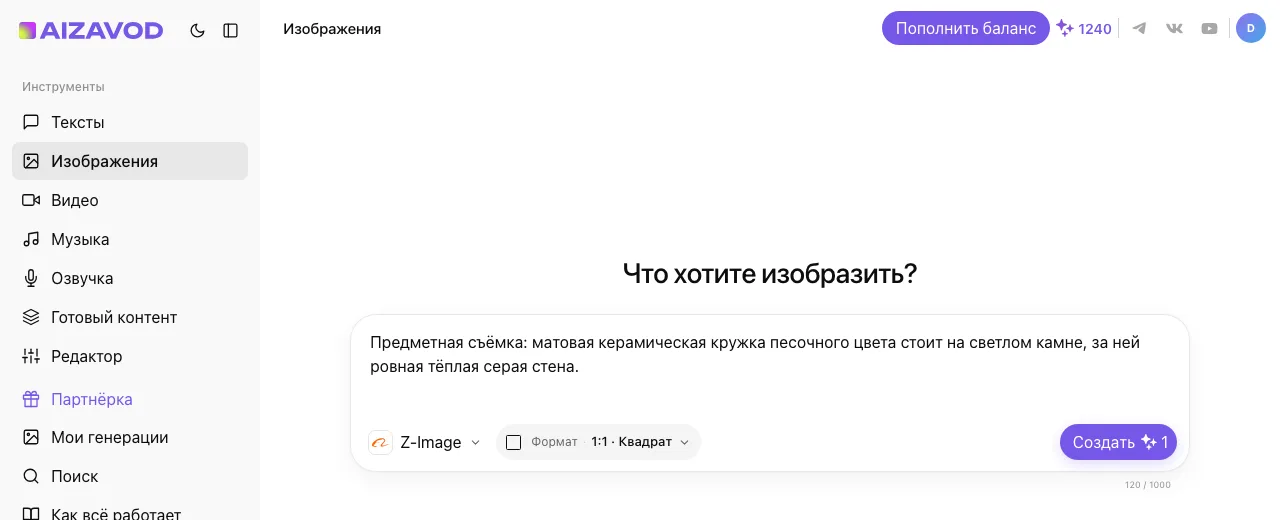The image size is (1280, 520).
Task: Open the user profile avatar D
Action: click(x=1251, y=28)
